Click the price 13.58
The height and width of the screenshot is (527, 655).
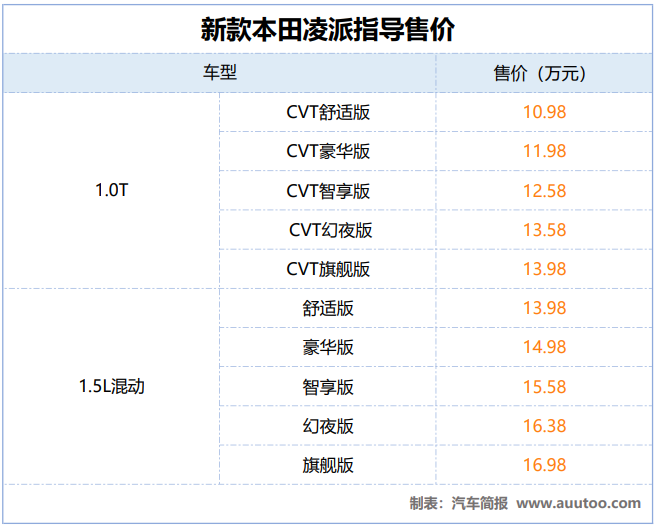[x=544, y=230]
